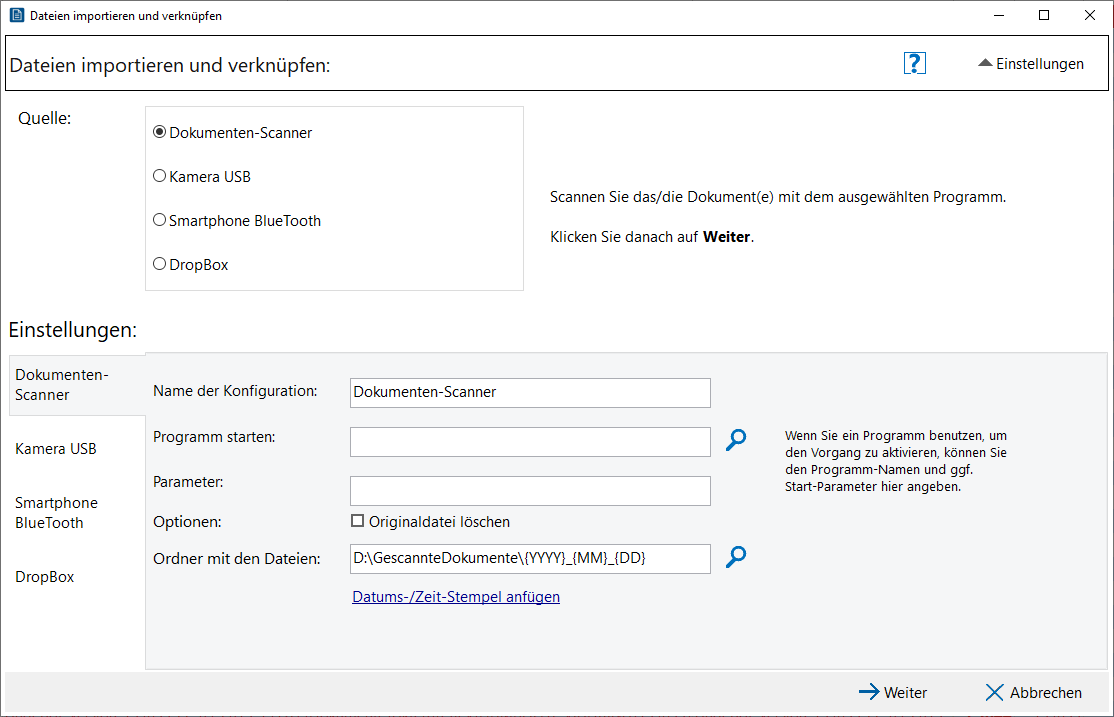The width and height of the screenshot is (1114, 717).
Task: Switch to the Smartphone BlueTooth settings tab
Action: (77, 512)
